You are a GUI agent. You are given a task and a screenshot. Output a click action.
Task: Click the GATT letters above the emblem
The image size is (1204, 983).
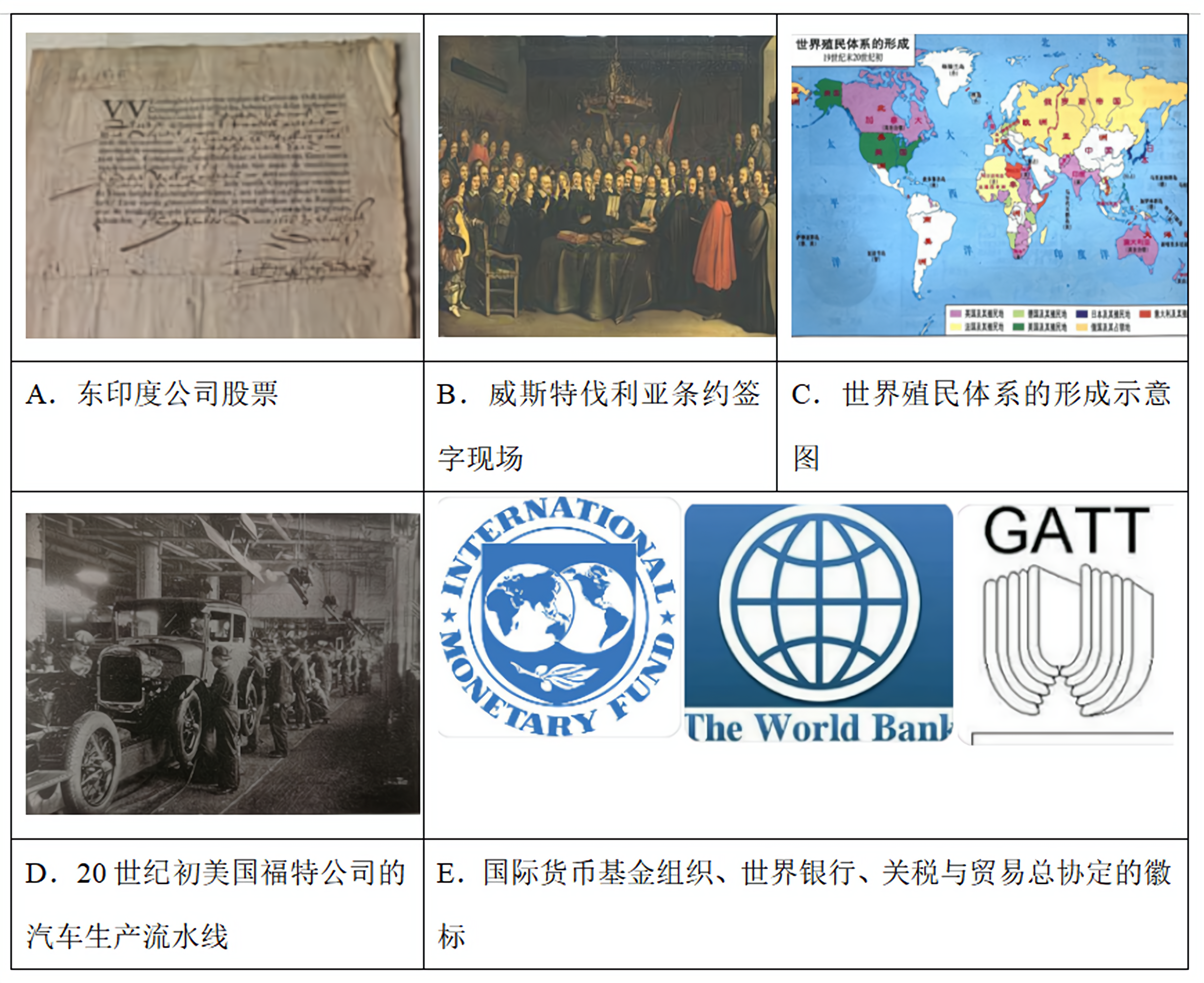click(1066, 531)
